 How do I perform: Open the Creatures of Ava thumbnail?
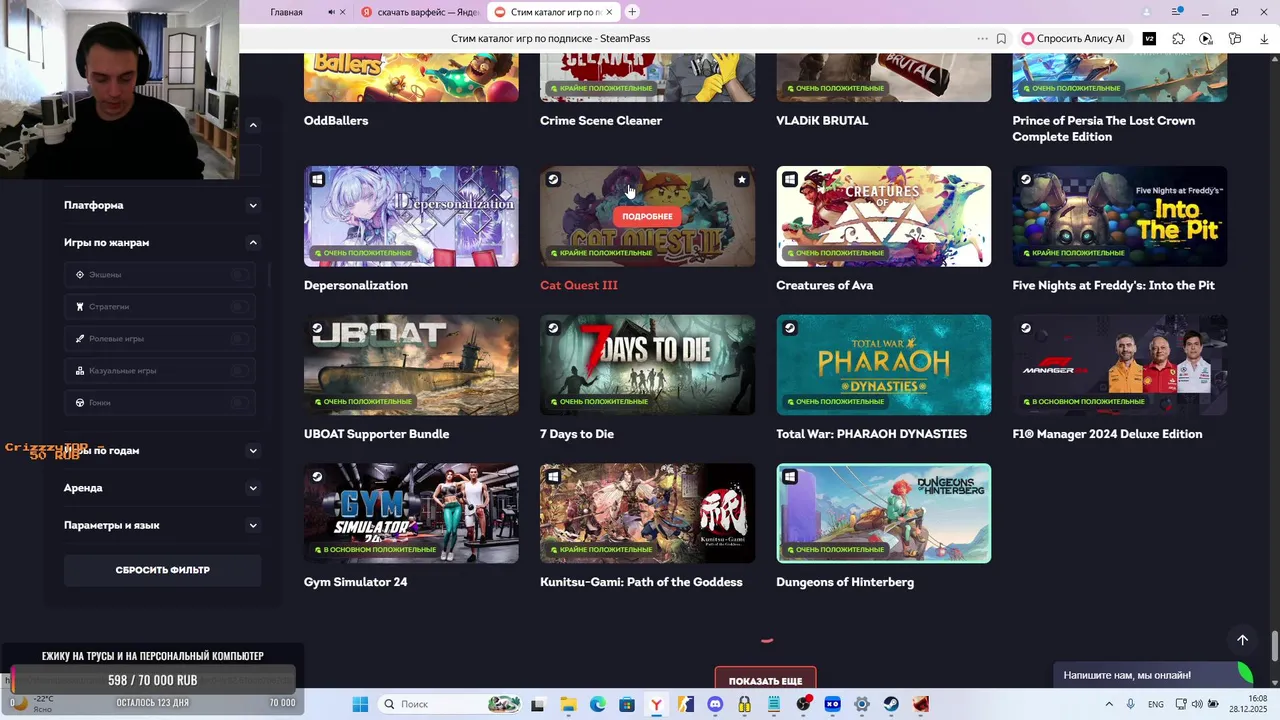click(884, 216)
